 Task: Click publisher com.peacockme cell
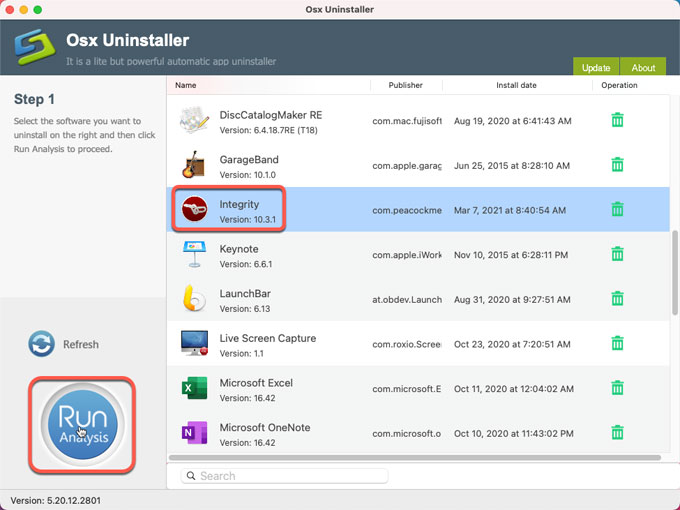[x=407, y=210]
